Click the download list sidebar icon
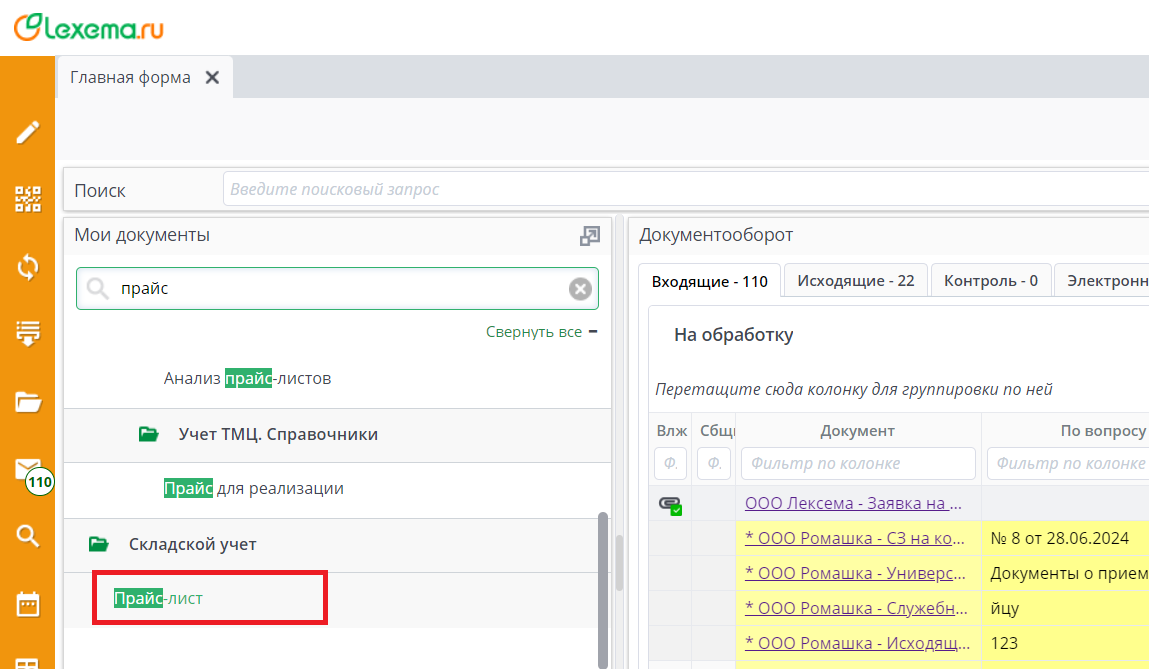The height and width of the screenshot is (669, 1149). click(28, 333)
